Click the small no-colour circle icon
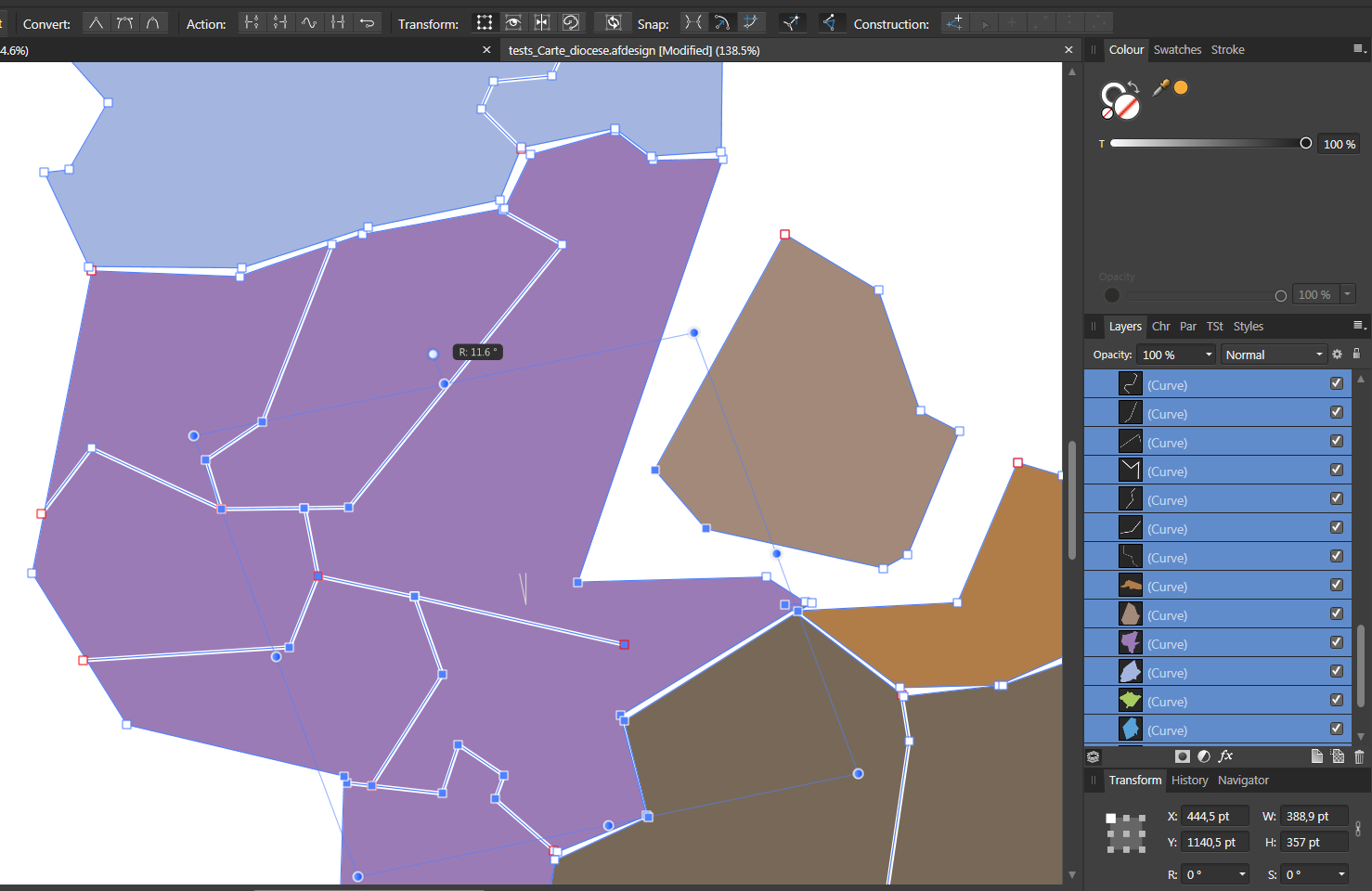1372x891 pixels. (1107, 113)
